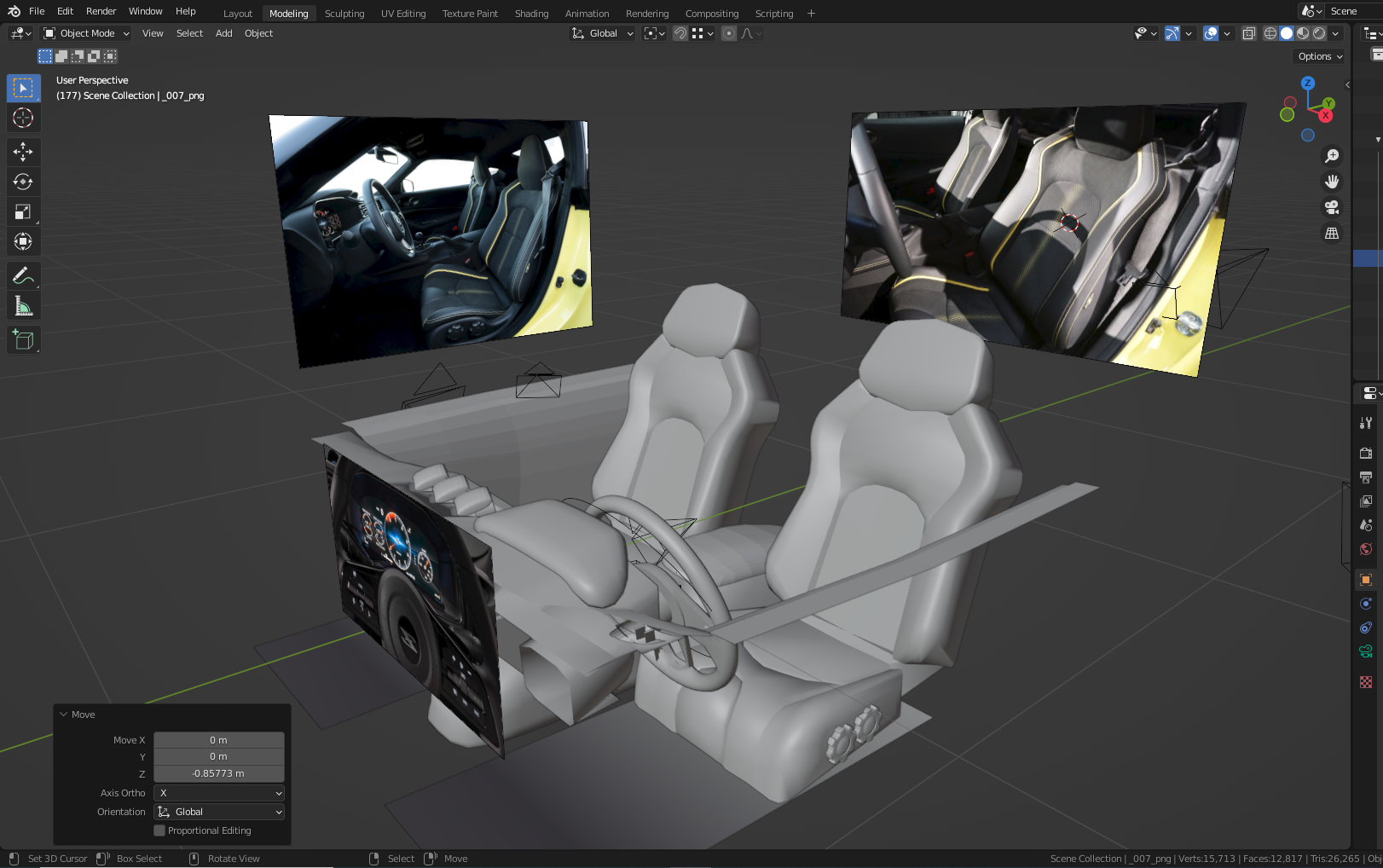Add a new workspace with plus button
The width and height of the screenshot is (1383, 868).
[x=811, y=14]
